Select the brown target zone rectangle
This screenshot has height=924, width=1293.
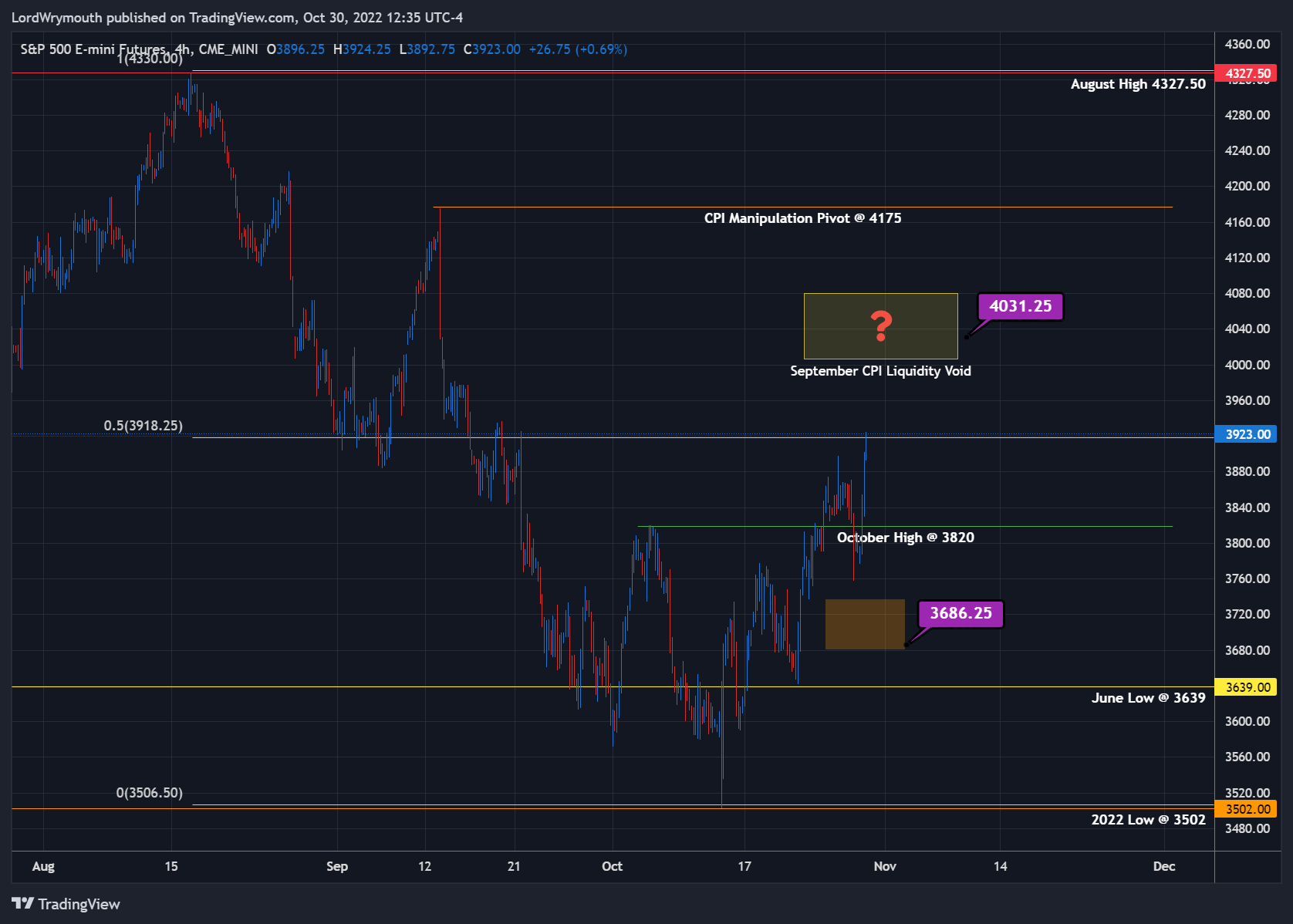pos(865,624)
